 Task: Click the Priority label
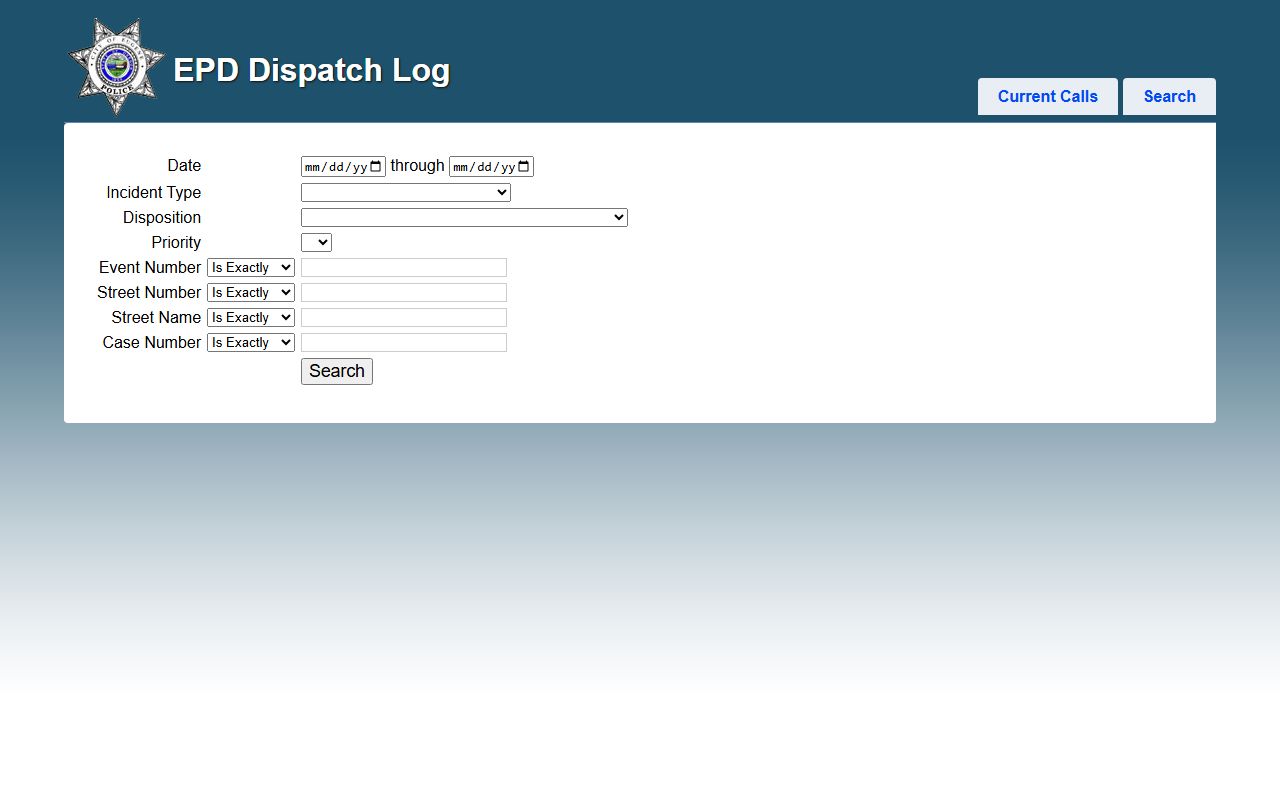(x=176, y=242)
